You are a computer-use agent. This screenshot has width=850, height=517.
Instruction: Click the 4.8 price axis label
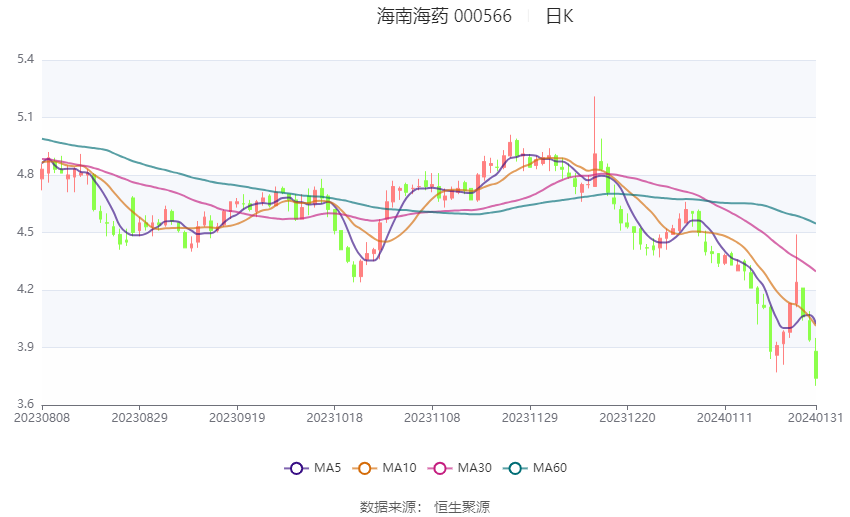pos(25,174)
